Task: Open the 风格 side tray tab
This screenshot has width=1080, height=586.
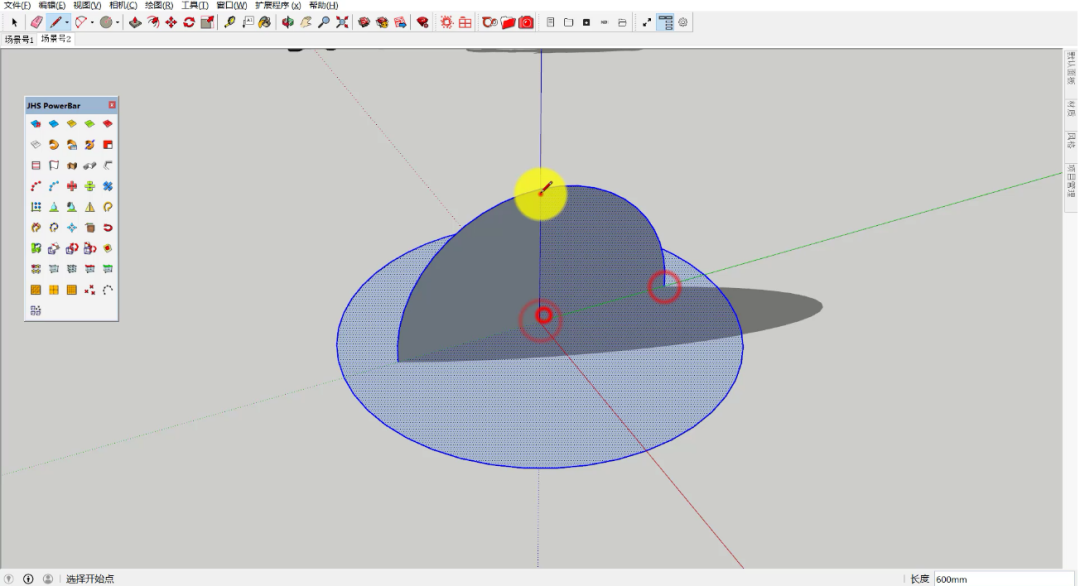Action: [1072, 140]
